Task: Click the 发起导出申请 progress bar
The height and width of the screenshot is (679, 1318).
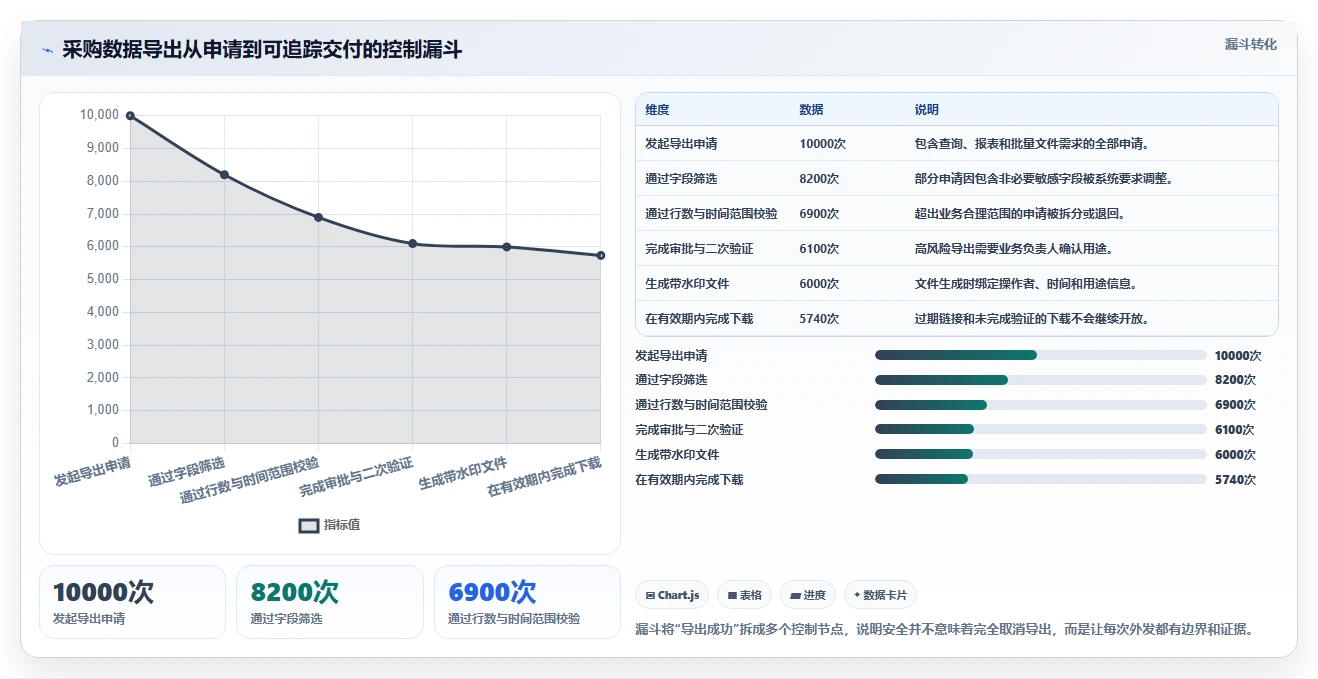Action: pyautogui.click(x=1040, y=355)
